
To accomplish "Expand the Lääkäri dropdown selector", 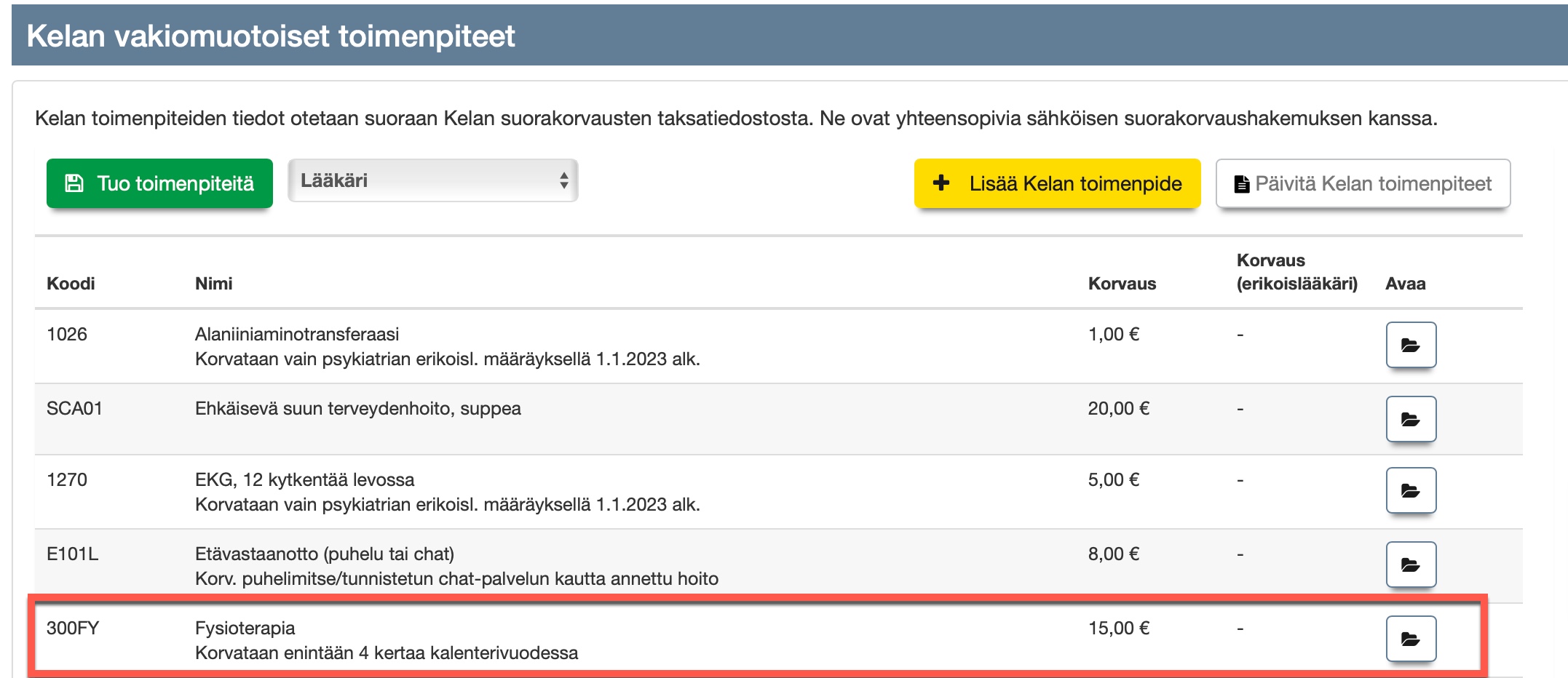I will 432,180.
